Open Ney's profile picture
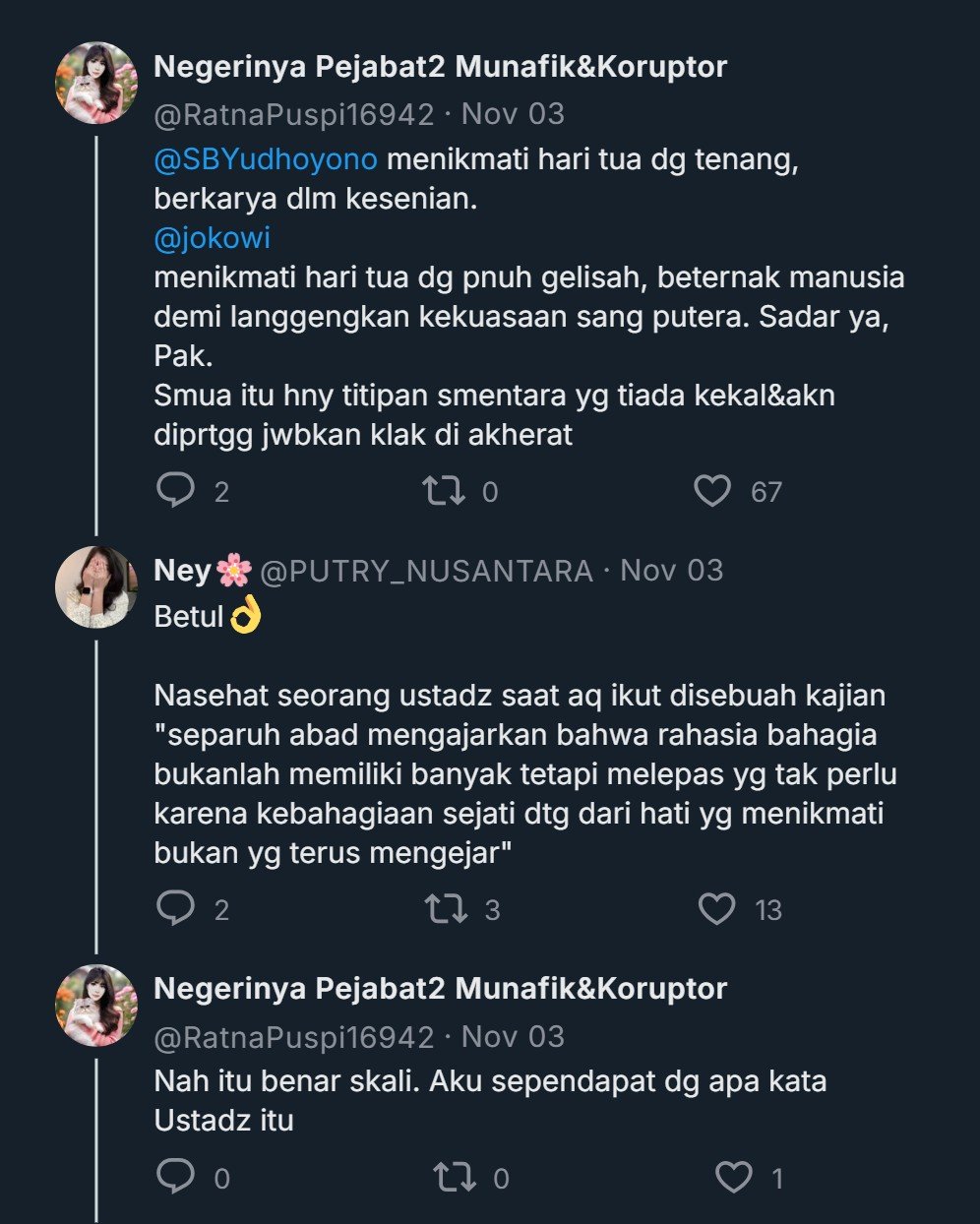The image size is (980, 1224). coord(95,586)
